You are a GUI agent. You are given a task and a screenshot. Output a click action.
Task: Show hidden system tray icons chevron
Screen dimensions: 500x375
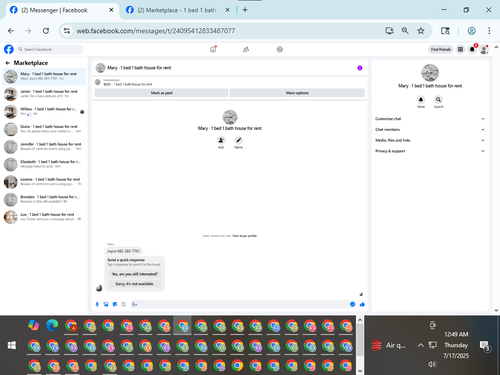point(421,345)
